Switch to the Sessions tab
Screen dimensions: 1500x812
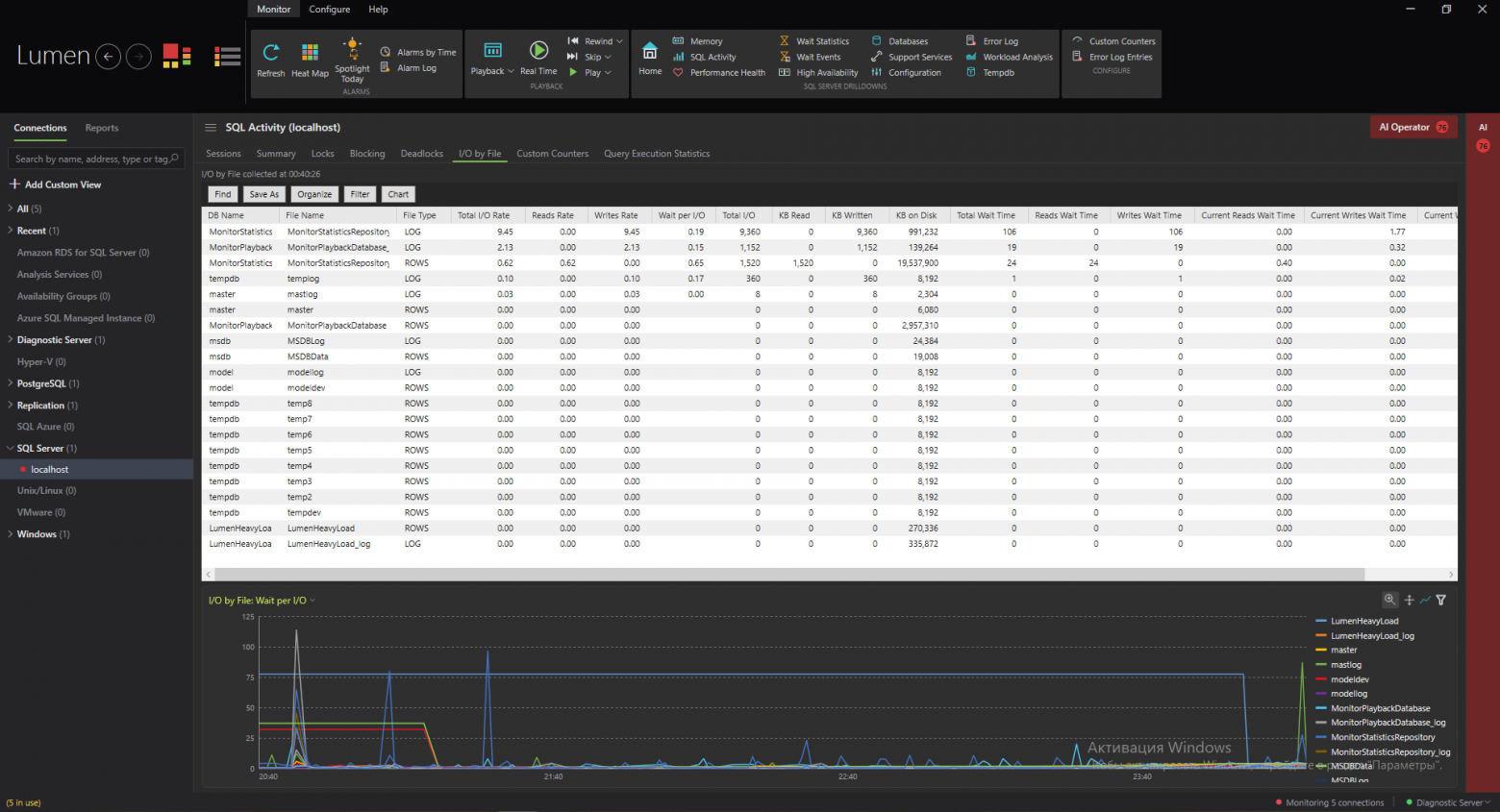[223, 154]
